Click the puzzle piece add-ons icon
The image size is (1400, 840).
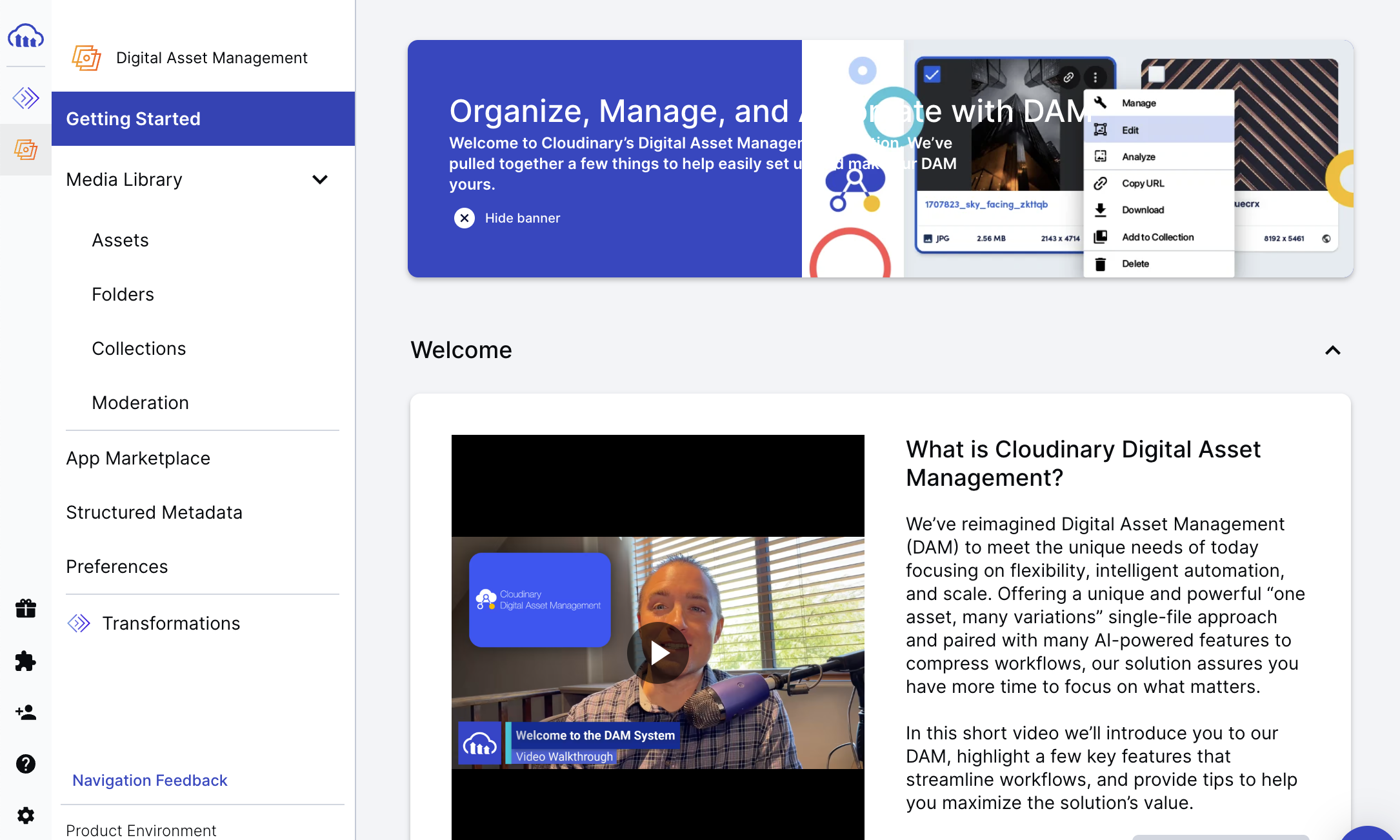(26, 661)
